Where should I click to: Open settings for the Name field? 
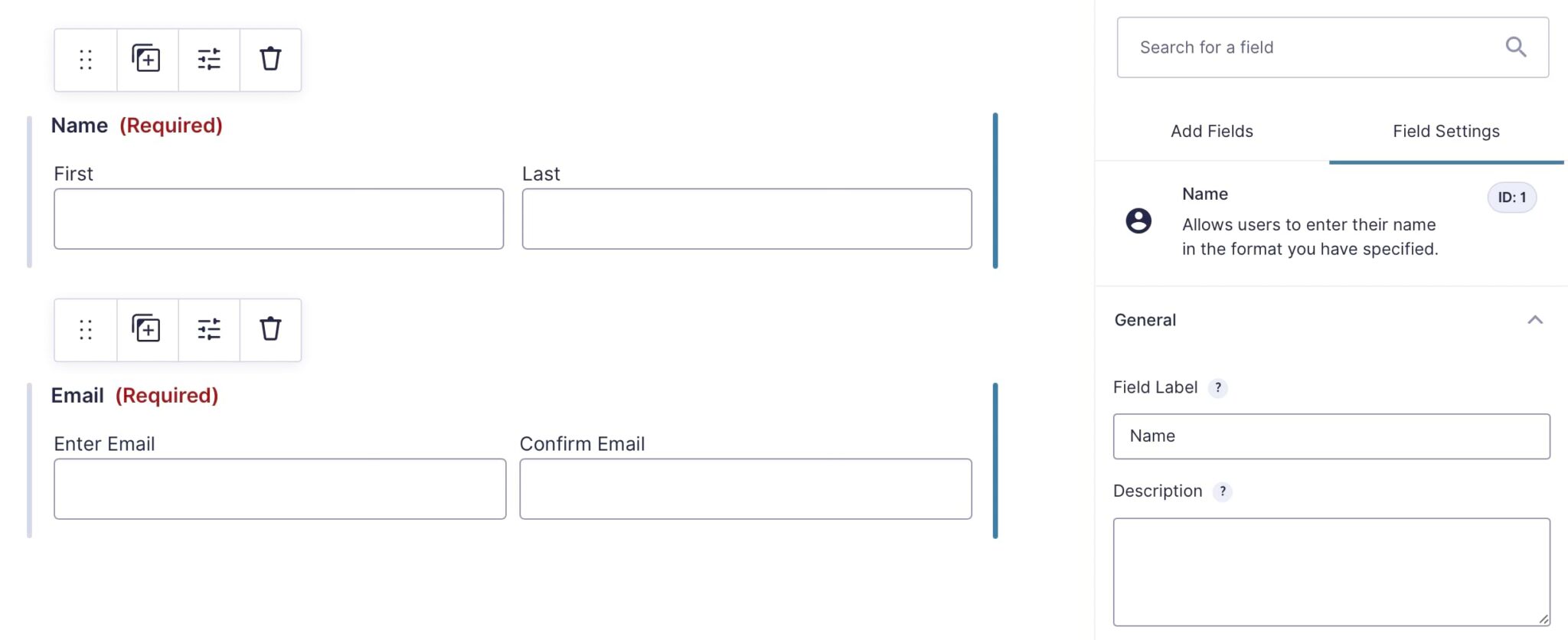point(208,59)
